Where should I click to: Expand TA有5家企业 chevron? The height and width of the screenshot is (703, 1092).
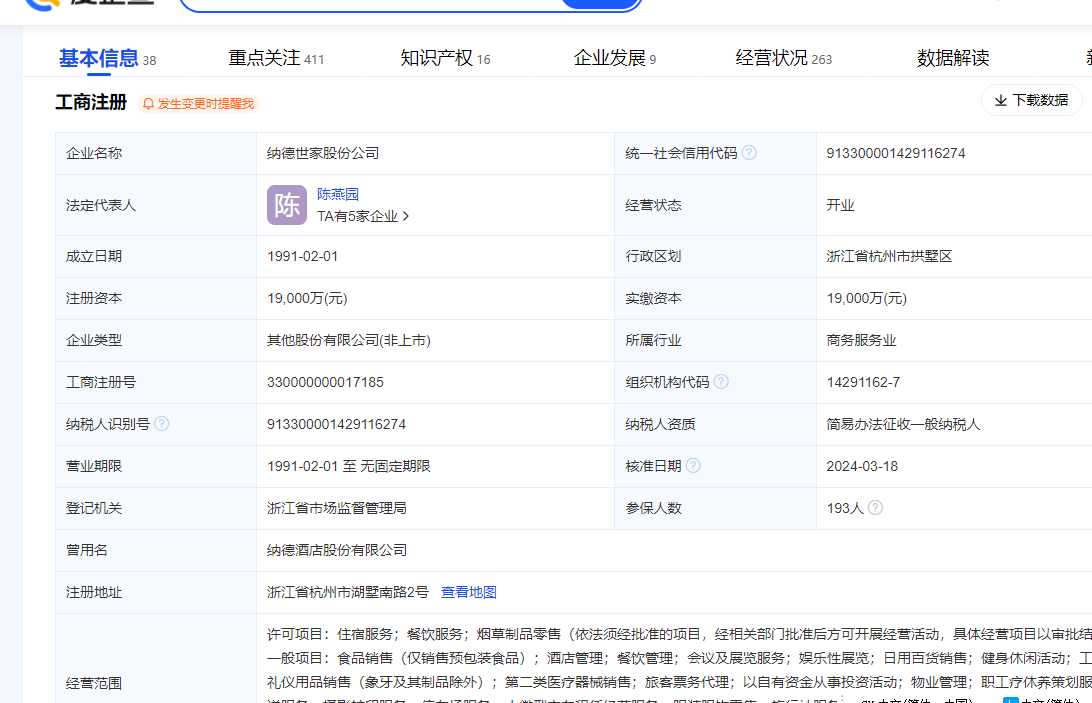pos(406,217)
